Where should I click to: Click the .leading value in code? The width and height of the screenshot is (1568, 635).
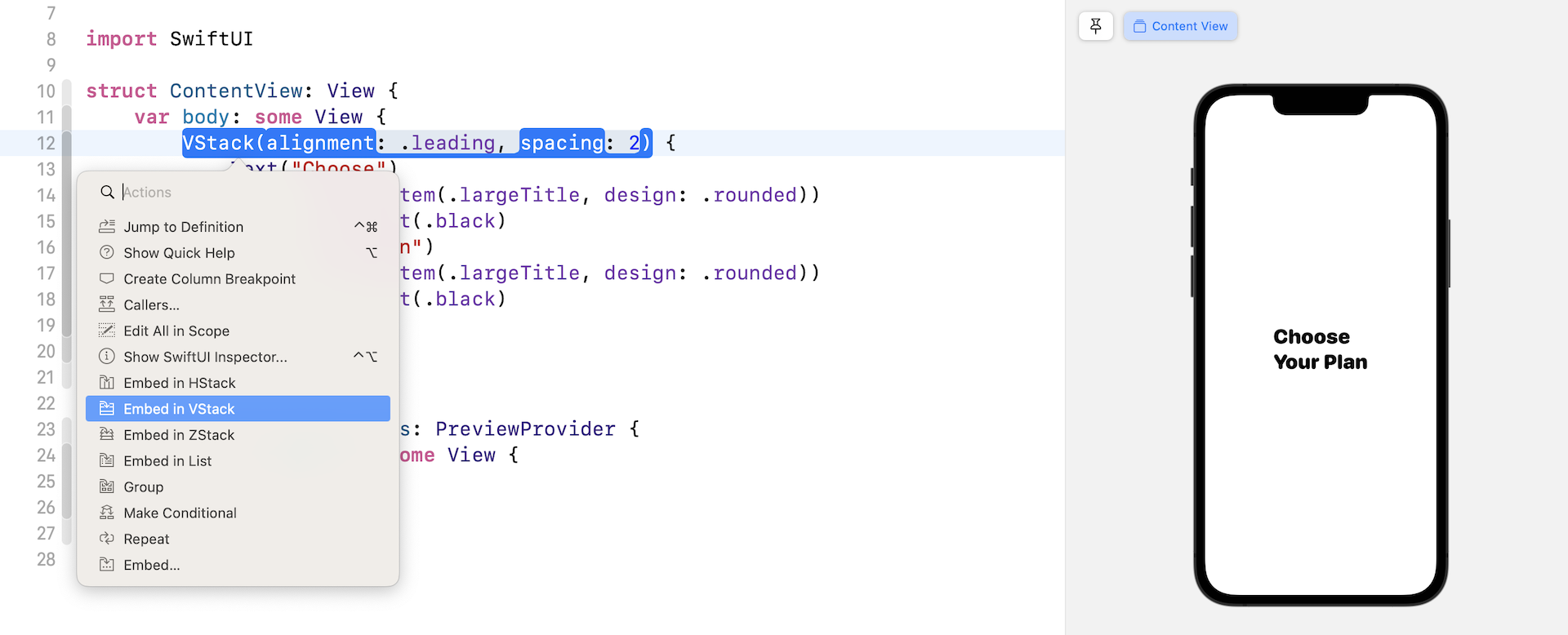pos(448,143)
